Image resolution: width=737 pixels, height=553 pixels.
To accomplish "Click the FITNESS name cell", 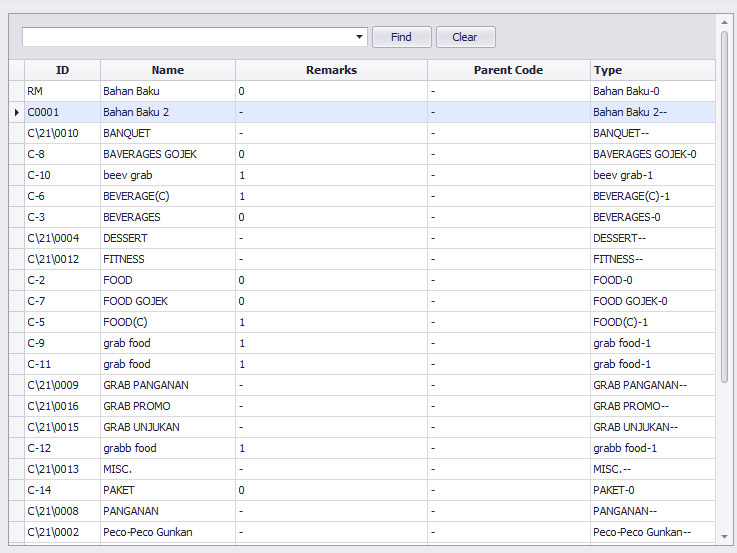I will [x=168, y=259].
